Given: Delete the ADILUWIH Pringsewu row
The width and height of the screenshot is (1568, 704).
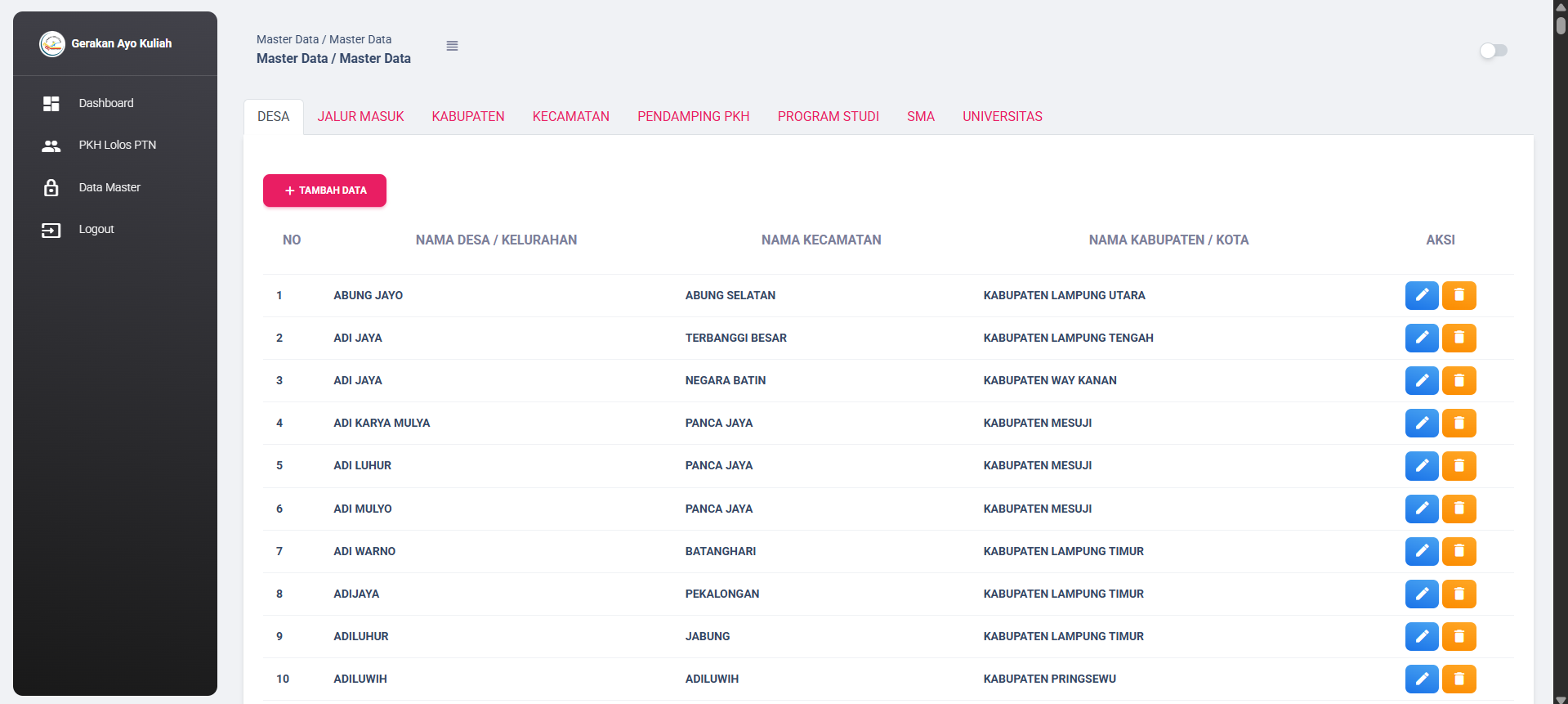Looking at the screenshot, I should (x=1459, y=679).
